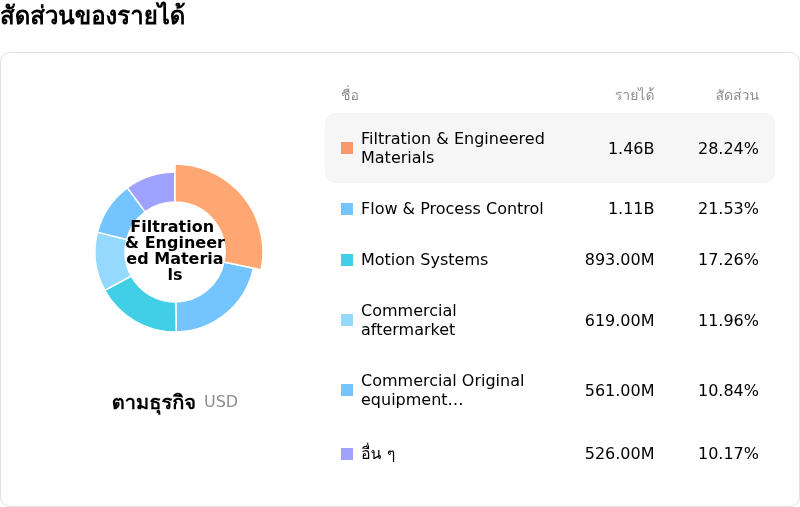Click the ชื่อ column header
Viewport: 800px width, 507px height.
pyautogui.click(x=350, y=95)
